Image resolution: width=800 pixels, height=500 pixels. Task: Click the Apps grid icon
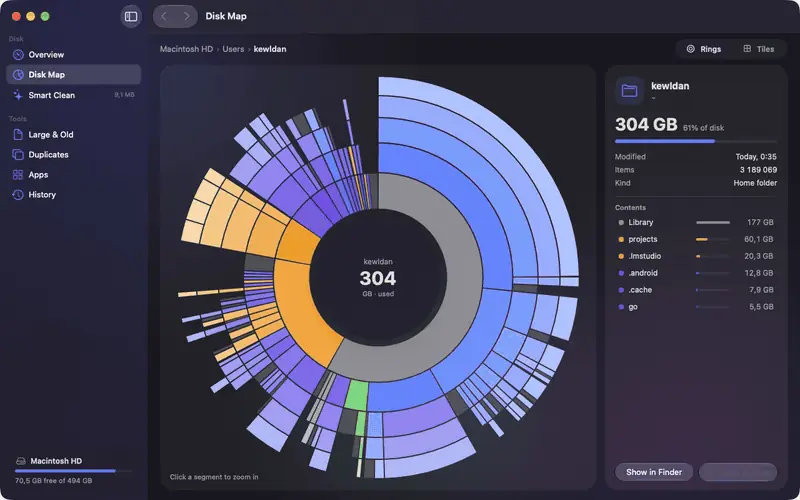(x=18, y=174)
